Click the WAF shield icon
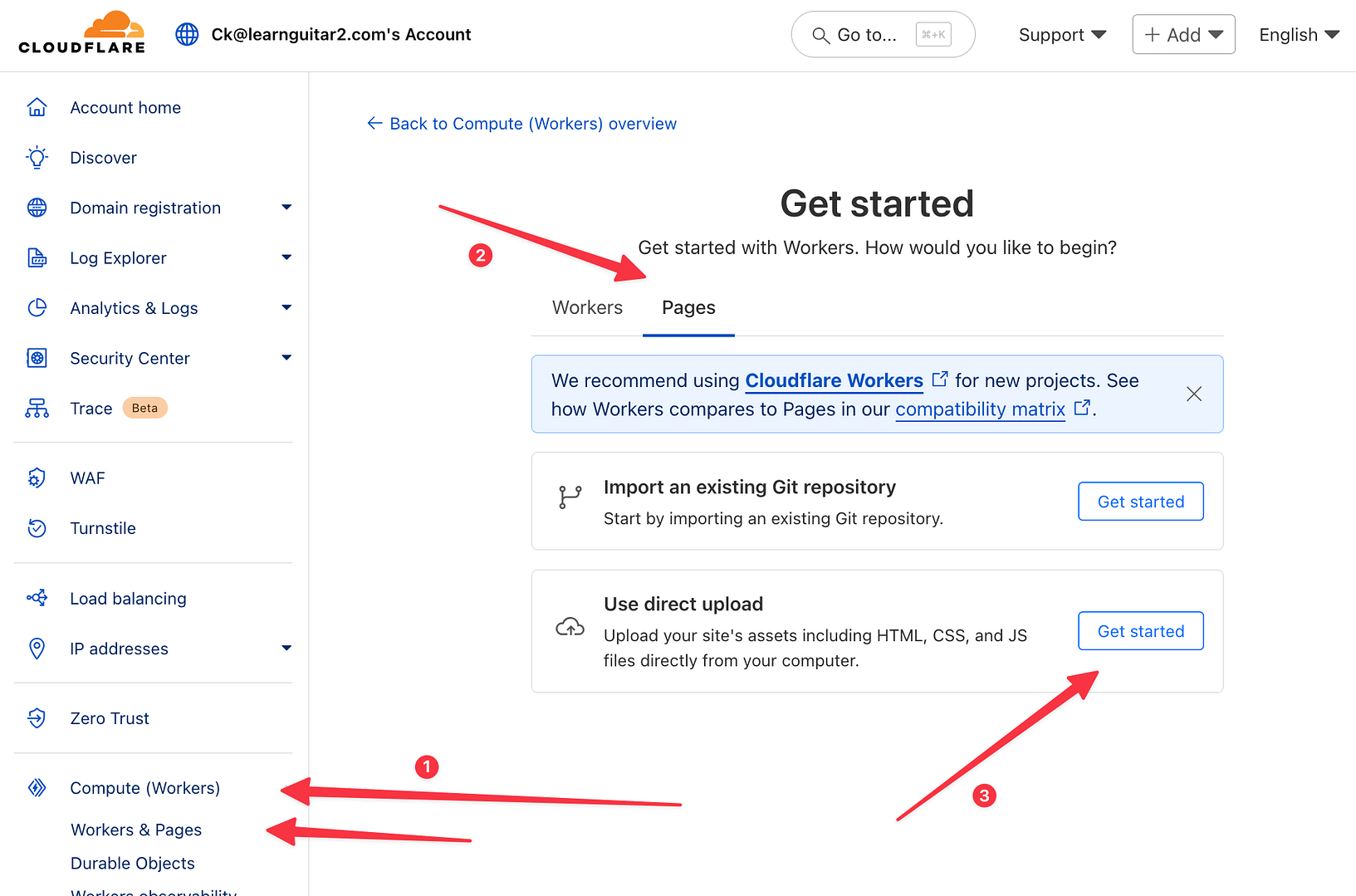1356x896 pixels. coord(37,477)
